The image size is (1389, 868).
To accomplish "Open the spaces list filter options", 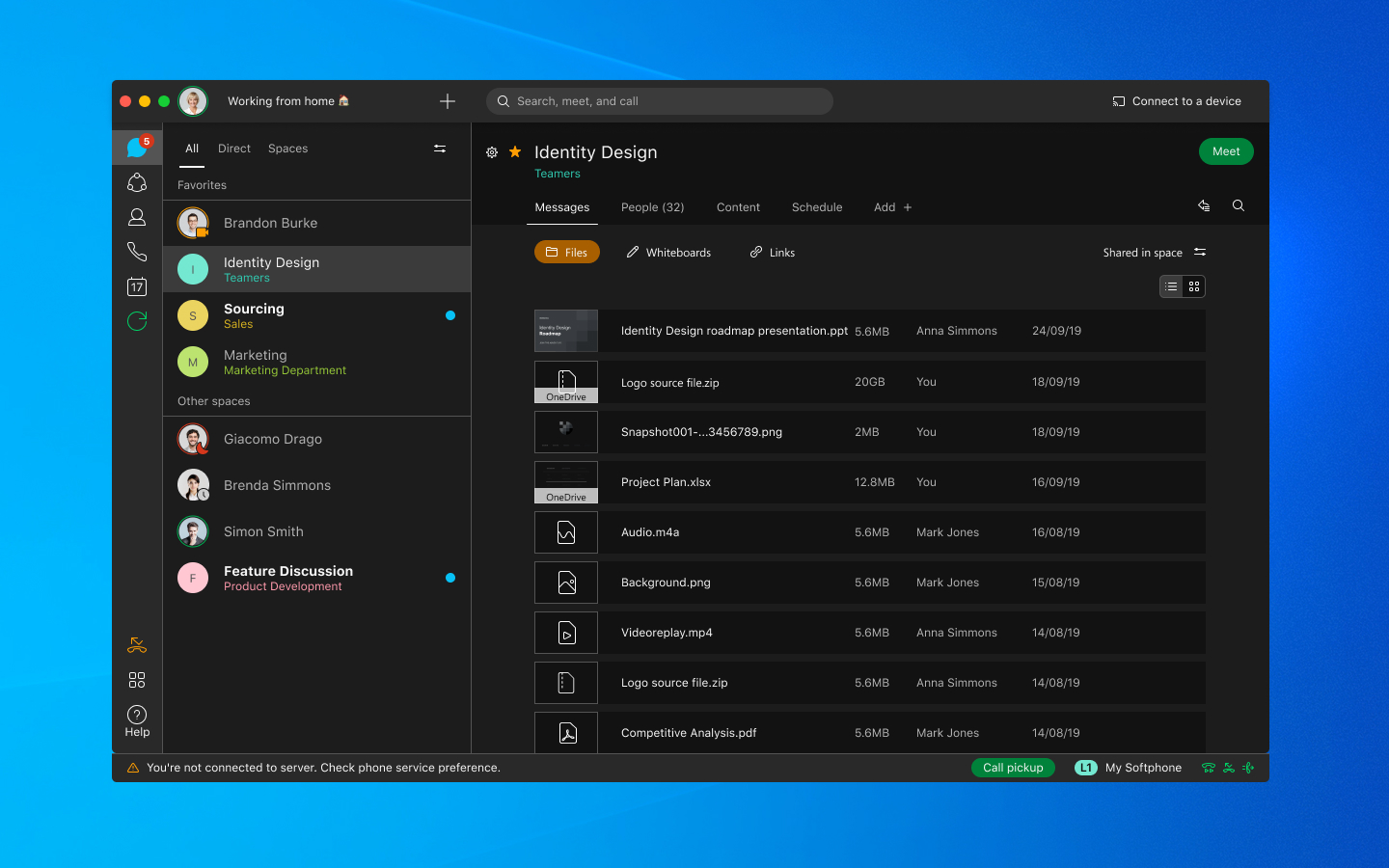I will 440,149.
